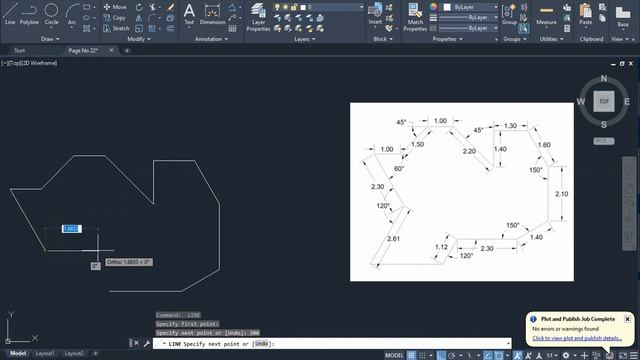Select the Line draw tool

[x=10, y=13]
